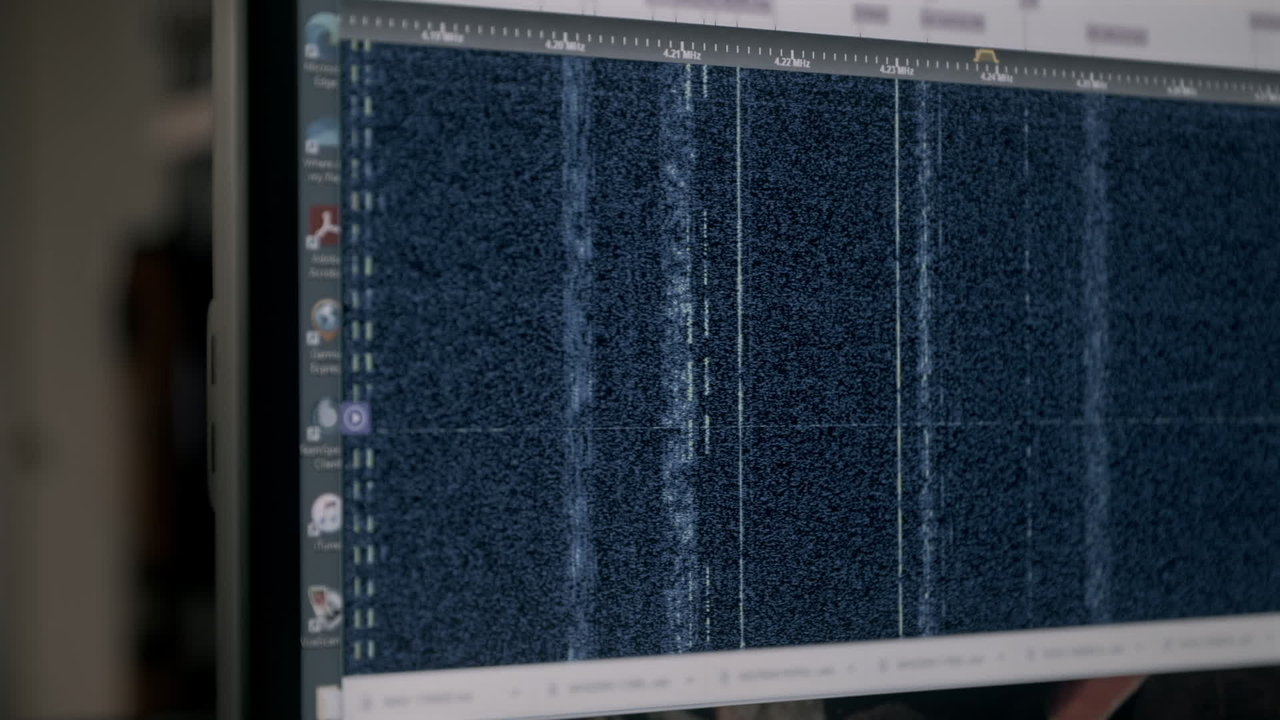
Task: Click the purple play icon beside the waterfall
Action: click(355, 418)
